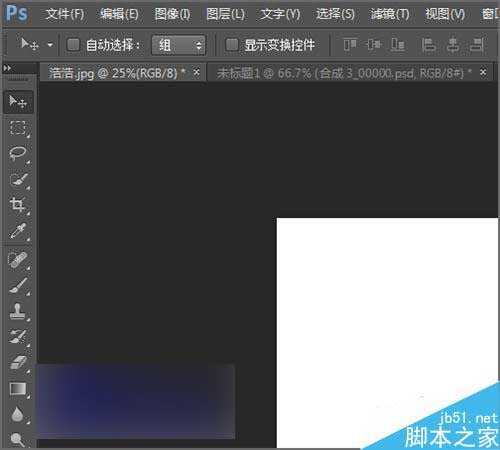Select the Lasso tool
The image size is (500, 450).
(18, 154)
